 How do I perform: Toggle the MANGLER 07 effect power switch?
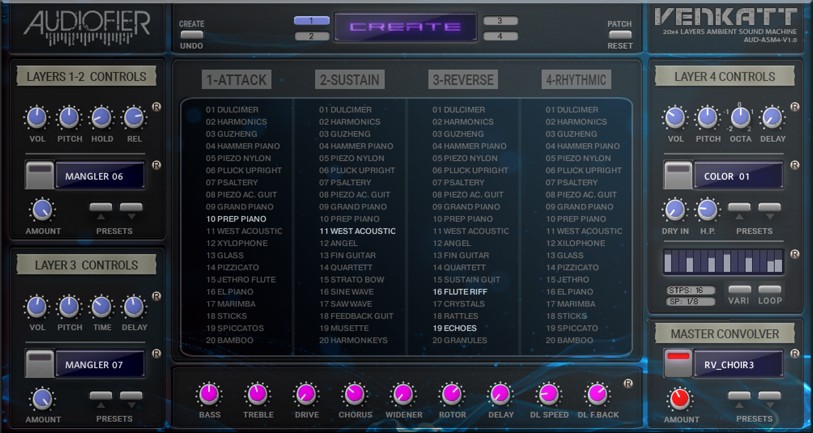(40, 364)
